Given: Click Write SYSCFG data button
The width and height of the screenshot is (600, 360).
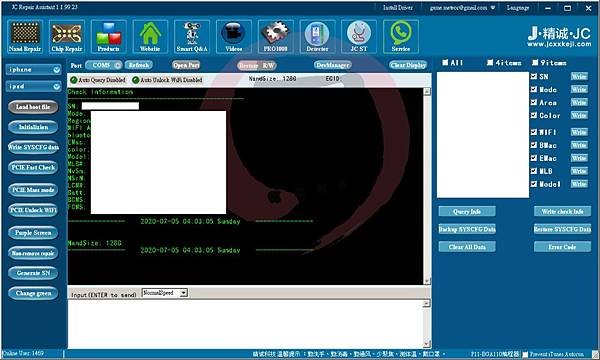Looking at the screenshot, I should point(33,147).
